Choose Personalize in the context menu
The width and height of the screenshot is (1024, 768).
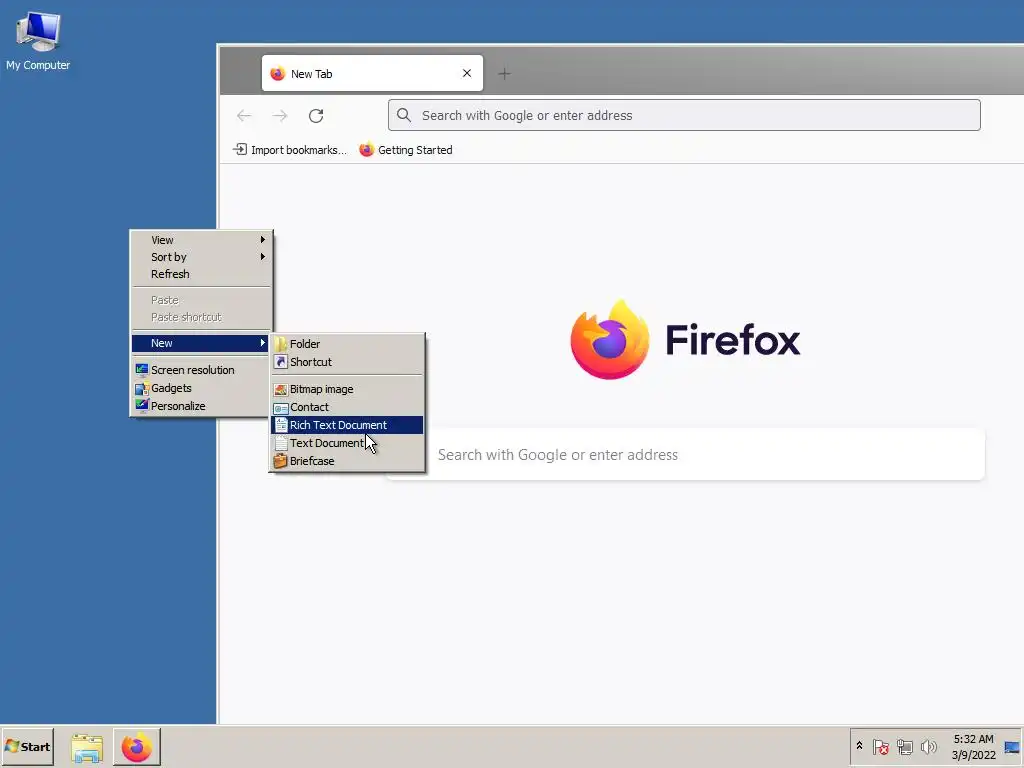(202, 406)
